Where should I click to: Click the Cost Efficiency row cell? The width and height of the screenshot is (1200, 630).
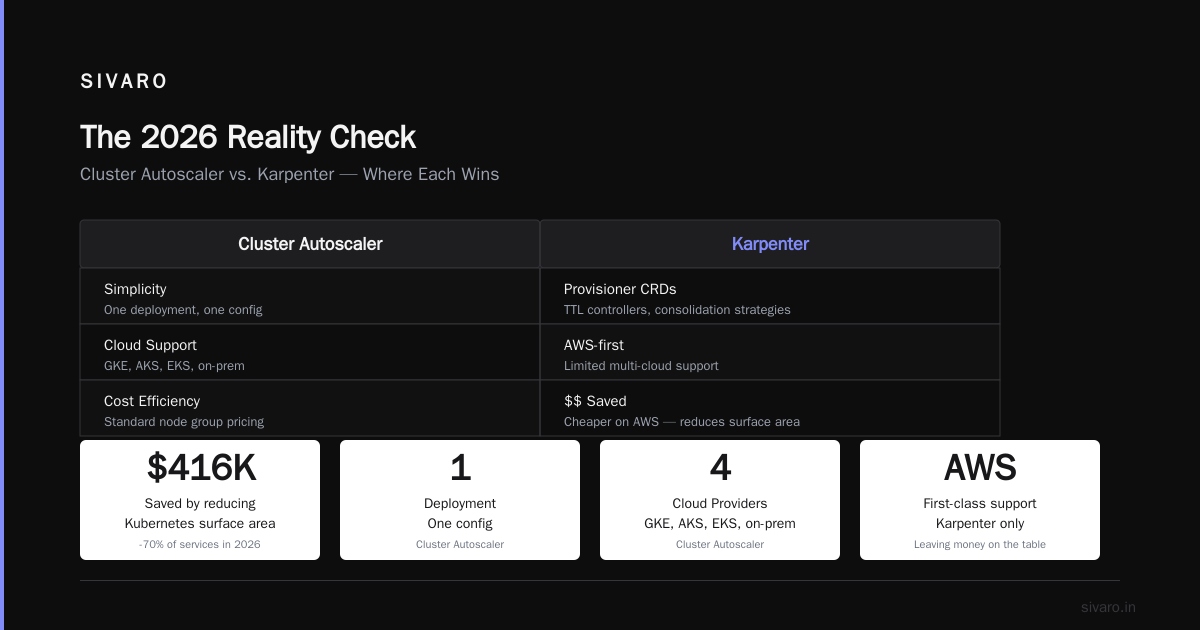point(310,408)
